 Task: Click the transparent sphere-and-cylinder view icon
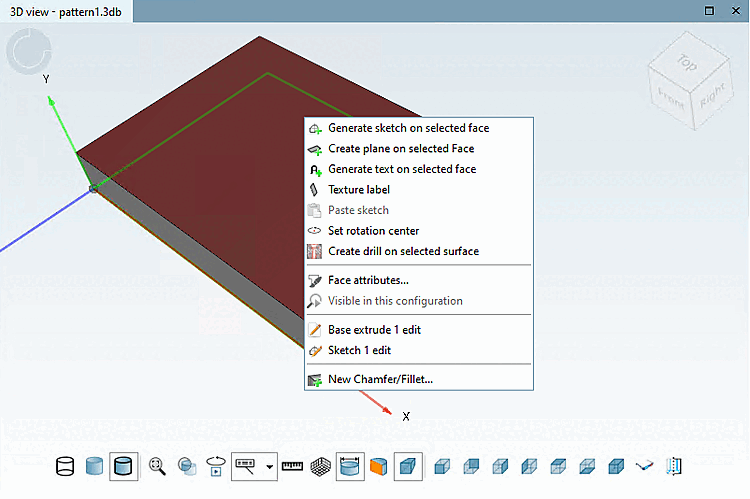tap(187, 466)
